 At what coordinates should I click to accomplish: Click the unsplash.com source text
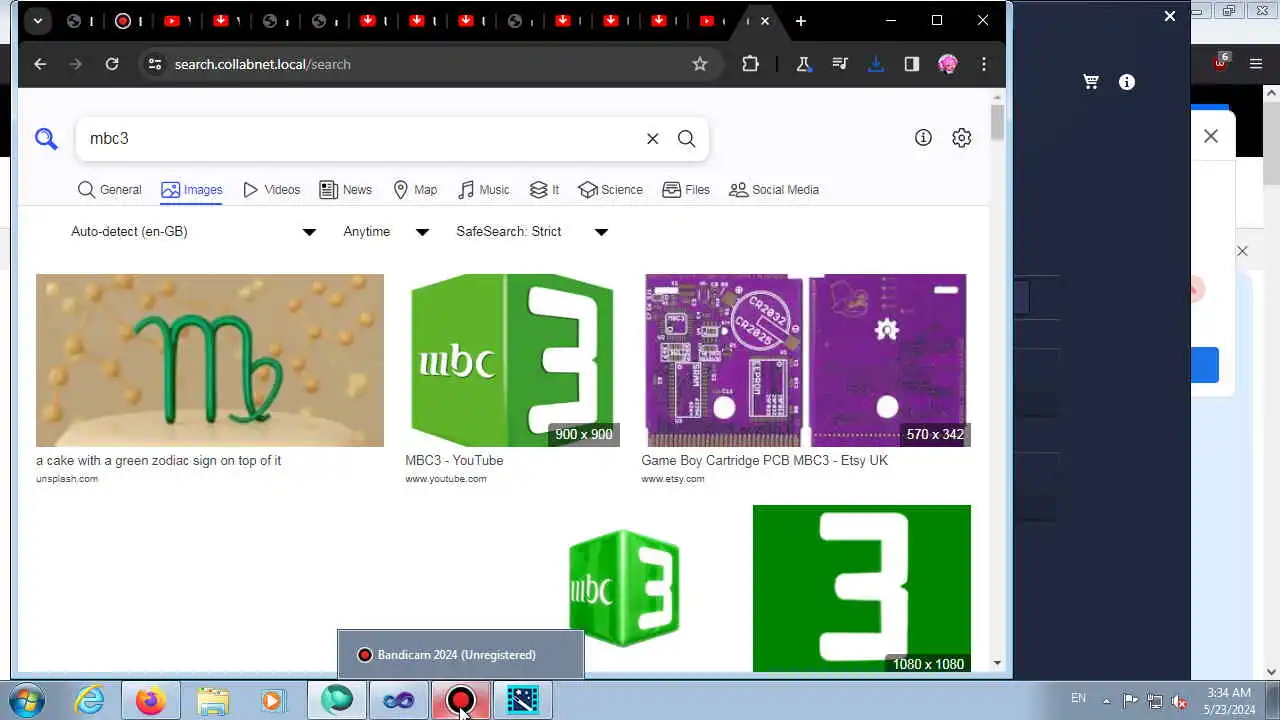(x=67, y=479)
